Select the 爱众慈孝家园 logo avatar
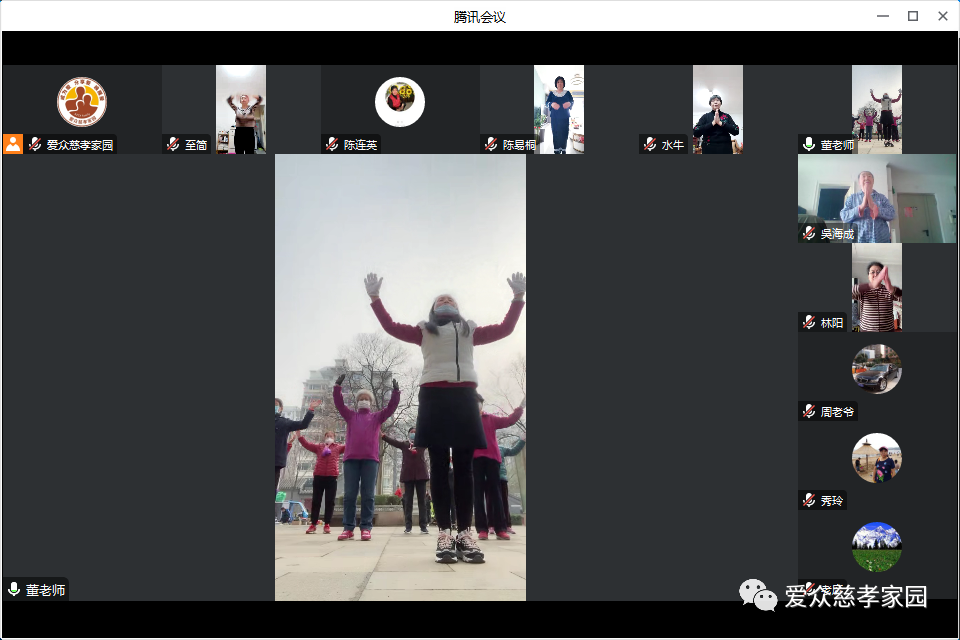Screen dimensions: 960x640 [x=82, y=102]
